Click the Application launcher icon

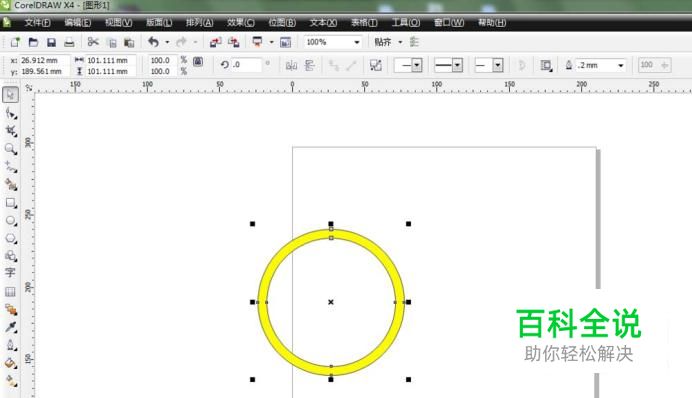click(257, 42)
